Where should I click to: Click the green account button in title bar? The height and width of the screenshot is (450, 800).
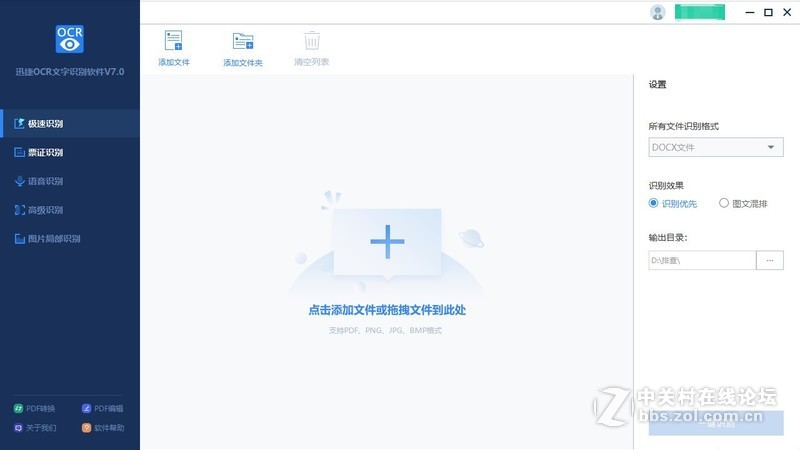click(700, 12)
